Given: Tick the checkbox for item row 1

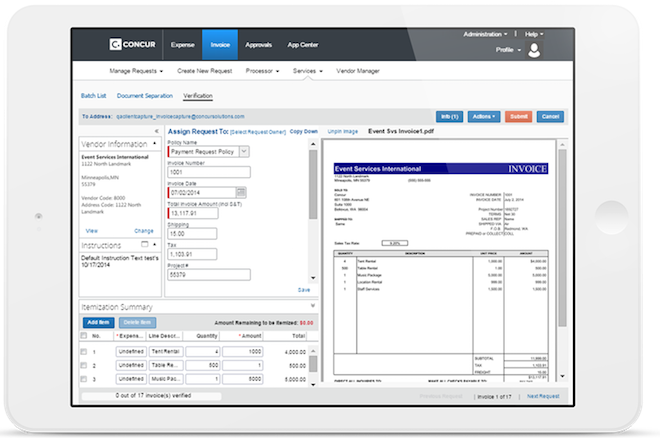Looking at the screenshot, I should tap(84, 352).
